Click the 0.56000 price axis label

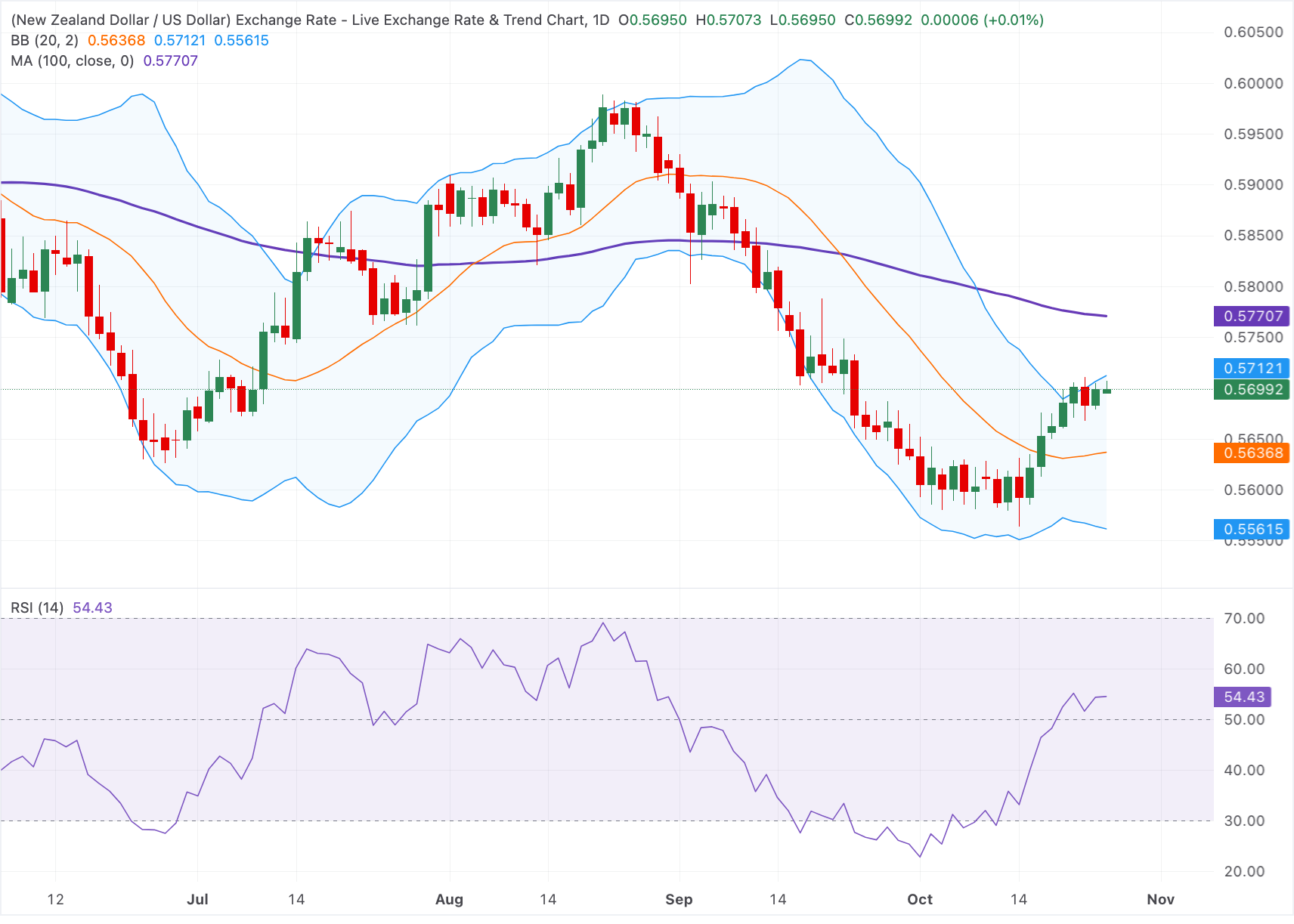point(1253,490)
